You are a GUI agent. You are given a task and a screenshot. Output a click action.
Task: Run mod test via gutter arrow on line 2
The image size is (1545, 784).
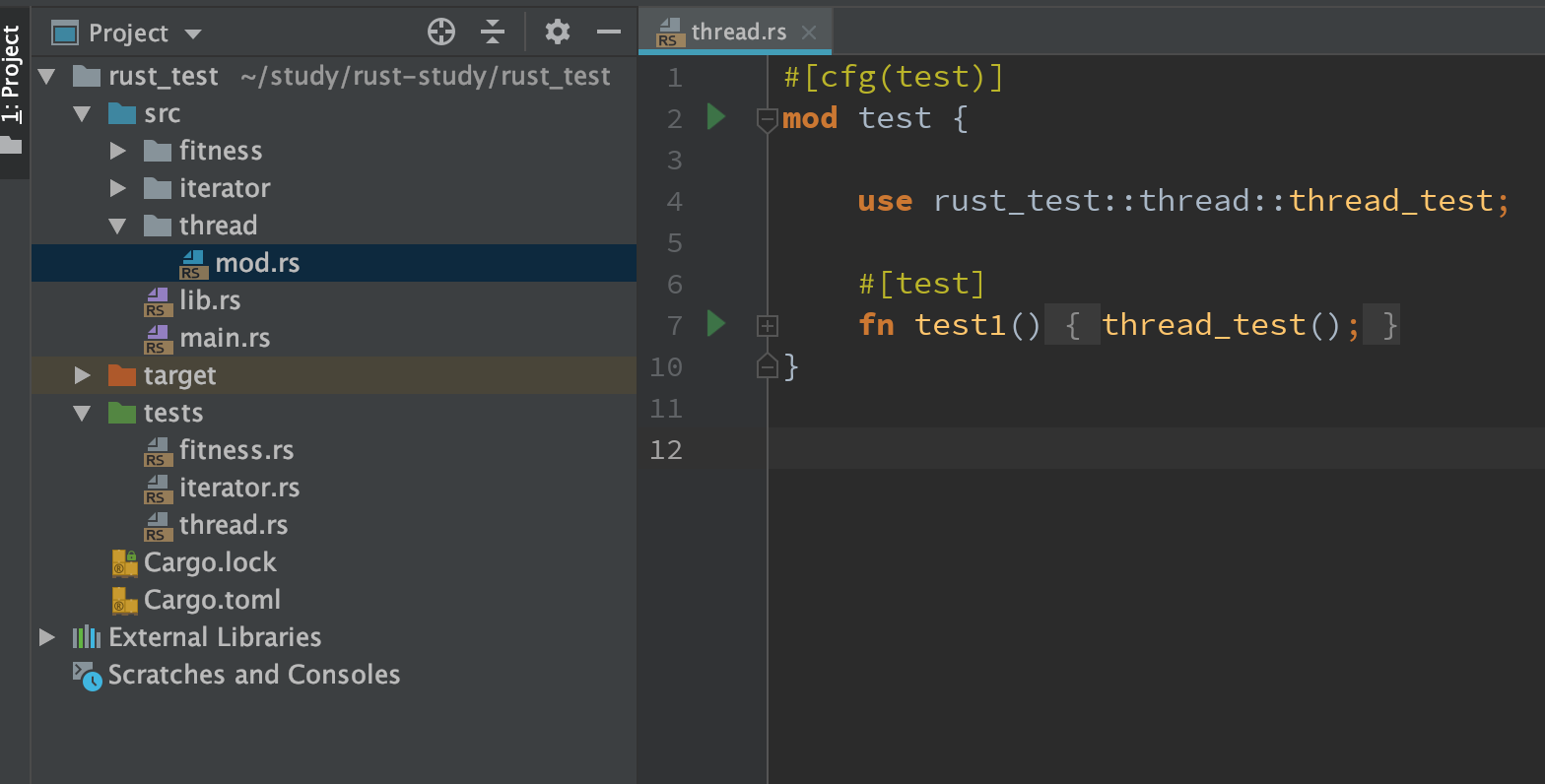pos(716,117)
